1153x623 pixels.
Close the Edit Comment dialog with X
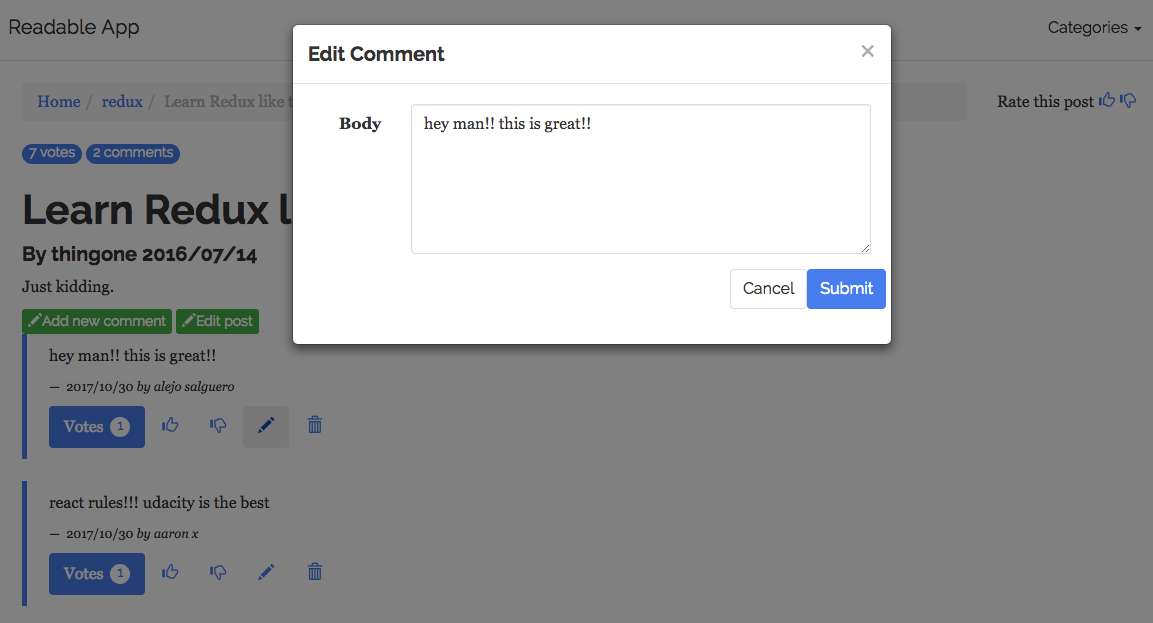pyautogui.click(x=868, y=51)
